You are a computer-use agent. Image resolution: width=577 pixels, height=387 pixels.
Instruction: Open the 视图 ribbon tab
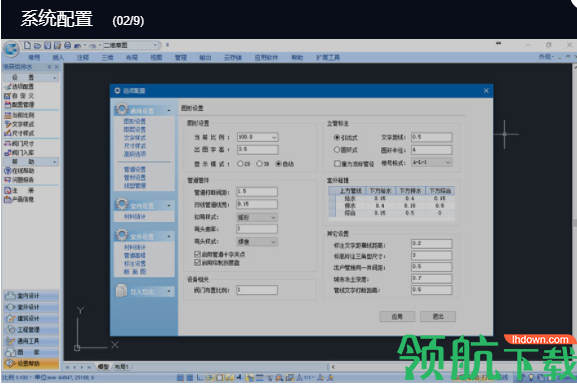click(156, 57)
